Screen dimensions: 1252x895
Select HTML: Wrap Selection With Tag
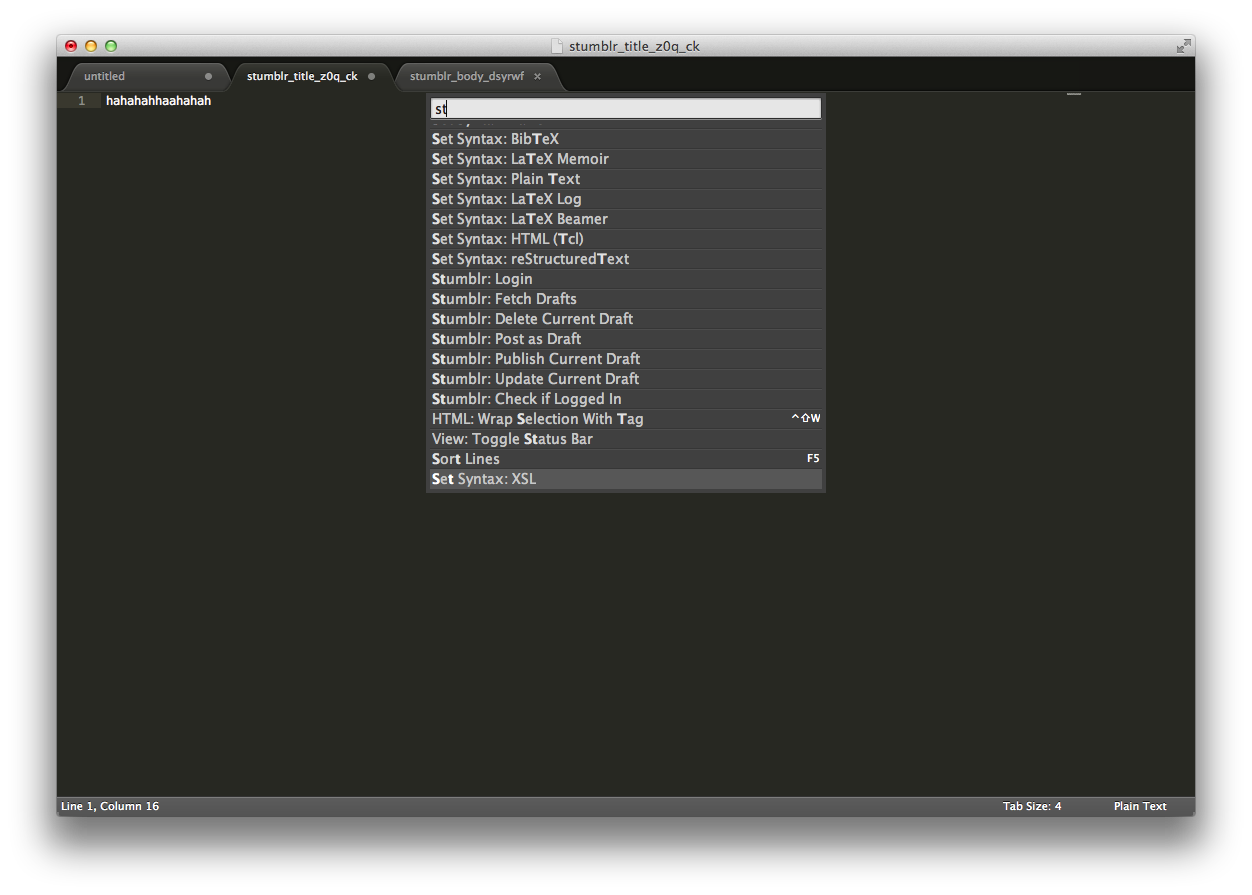pos(626,419)
